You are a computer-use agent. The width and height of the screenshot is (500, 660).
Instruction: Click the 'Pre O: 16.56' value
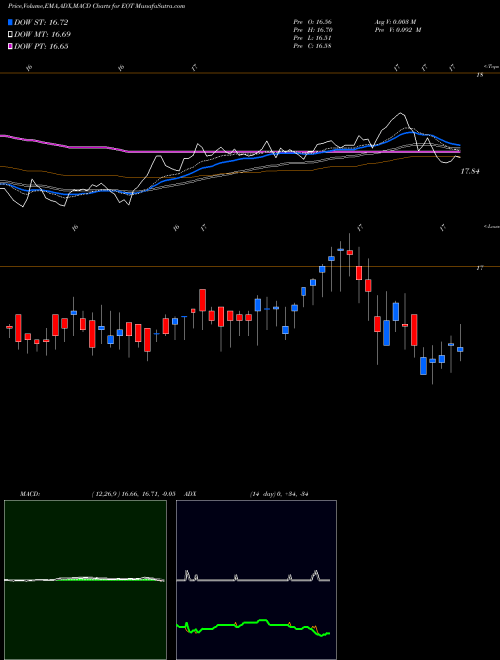click(312, 21)
